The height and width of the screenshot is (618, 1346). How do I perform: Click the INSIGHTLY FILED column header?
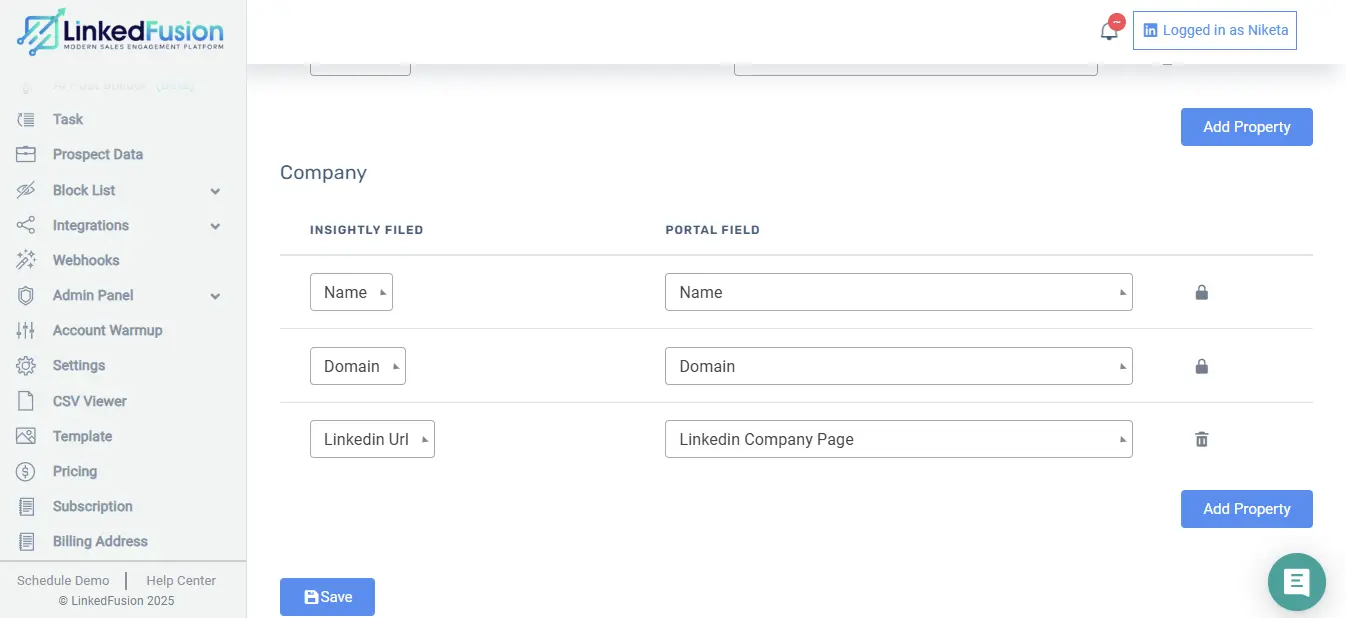tap(367, 230)
